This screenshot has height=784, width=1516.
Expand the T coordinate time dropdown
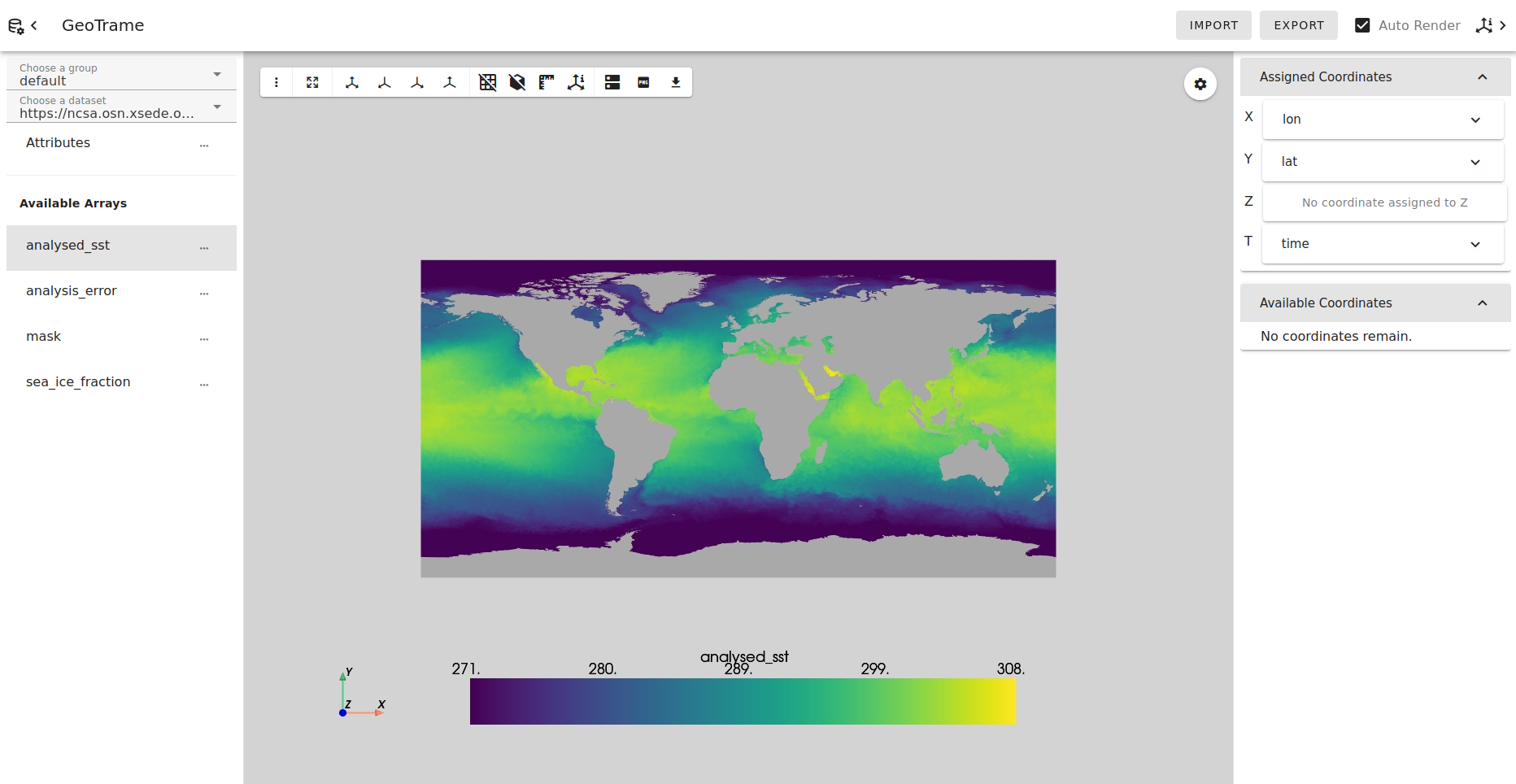point(1383,244)
